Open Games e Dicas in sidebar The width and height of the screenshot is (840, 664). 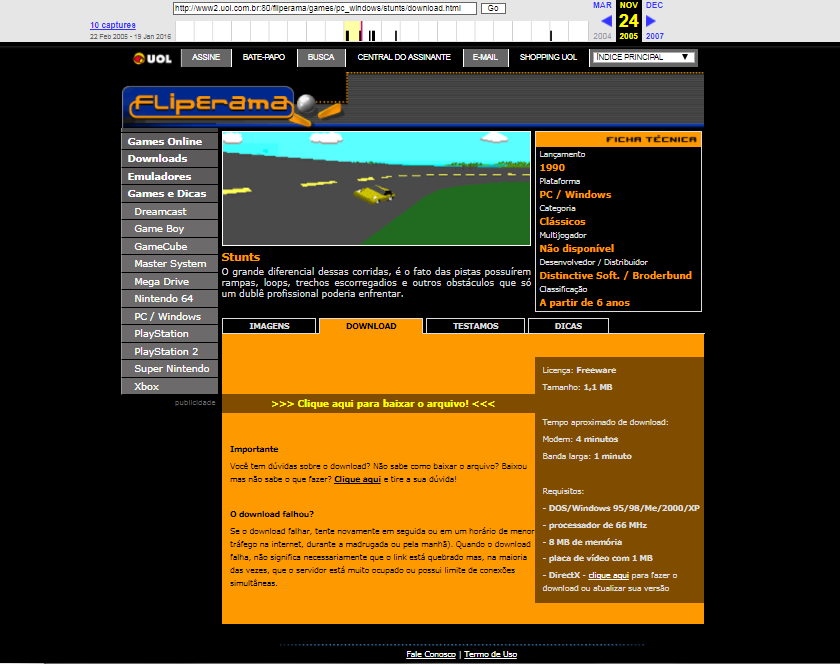click(169, 193)
